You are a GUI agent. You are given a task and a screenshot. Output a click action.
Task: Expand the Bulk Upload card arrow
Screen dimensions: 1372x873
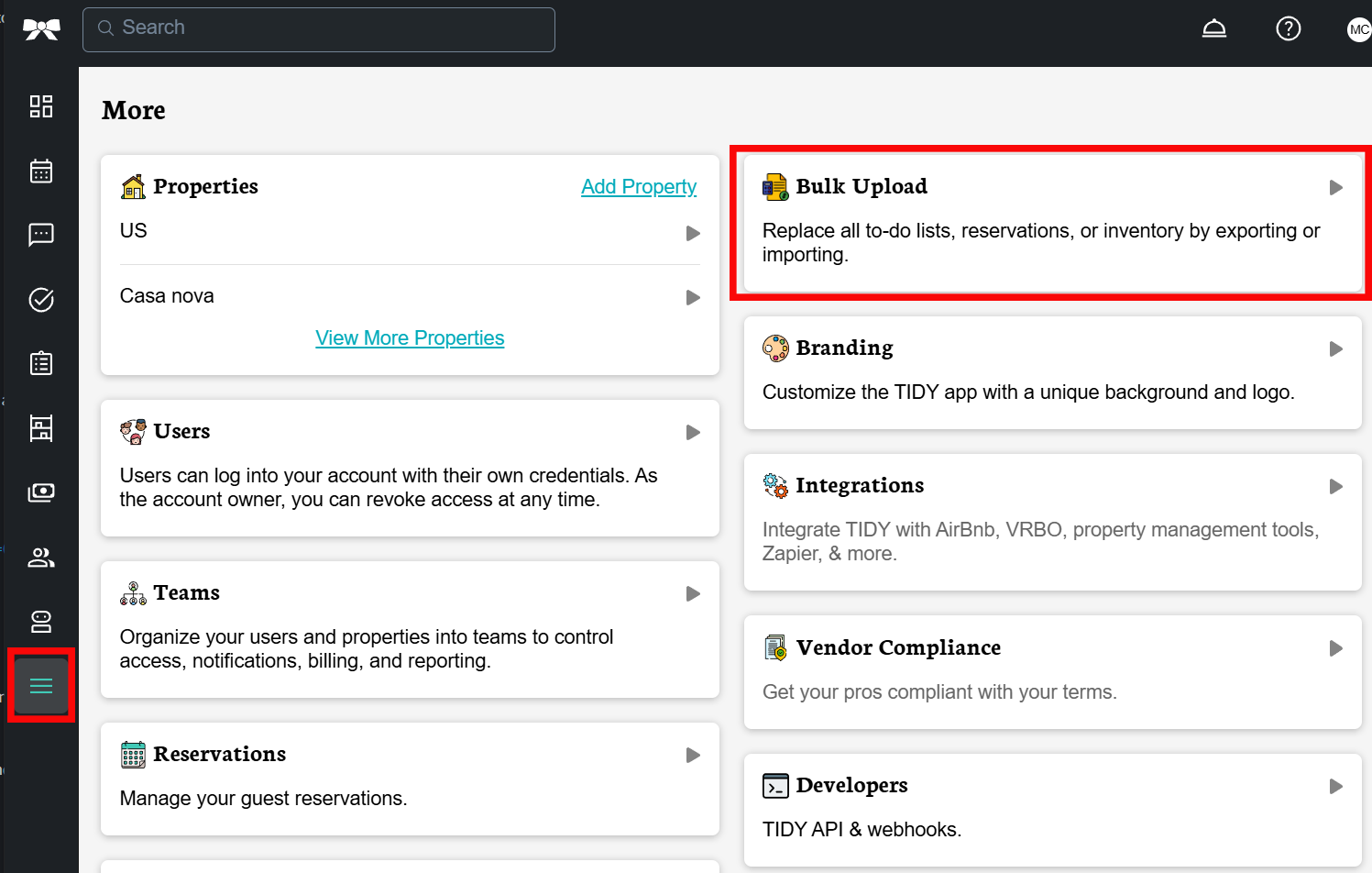[1335, 188]
